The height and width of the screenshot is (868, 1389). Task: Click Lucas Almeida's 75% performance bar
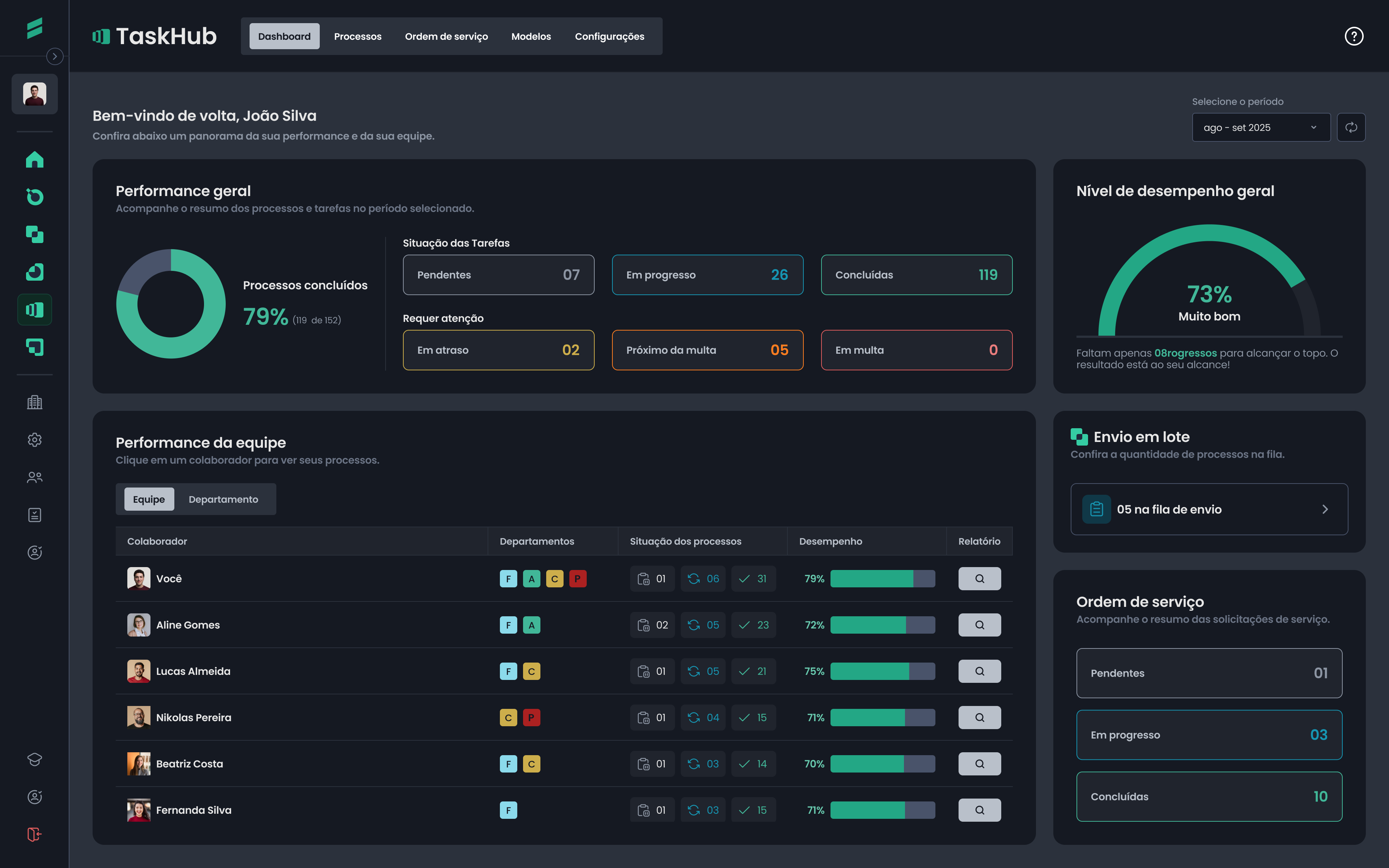882,671
